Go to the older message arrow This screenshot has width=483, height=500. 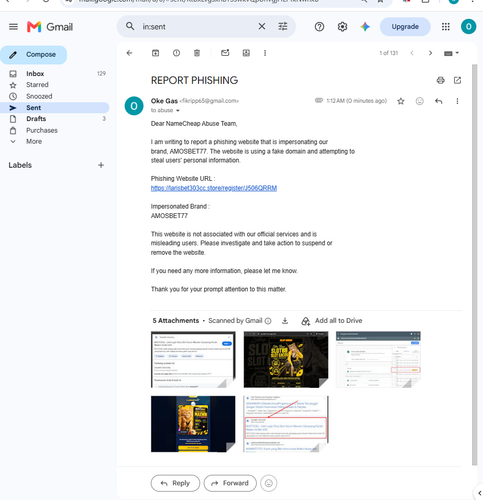coord(430,53)
